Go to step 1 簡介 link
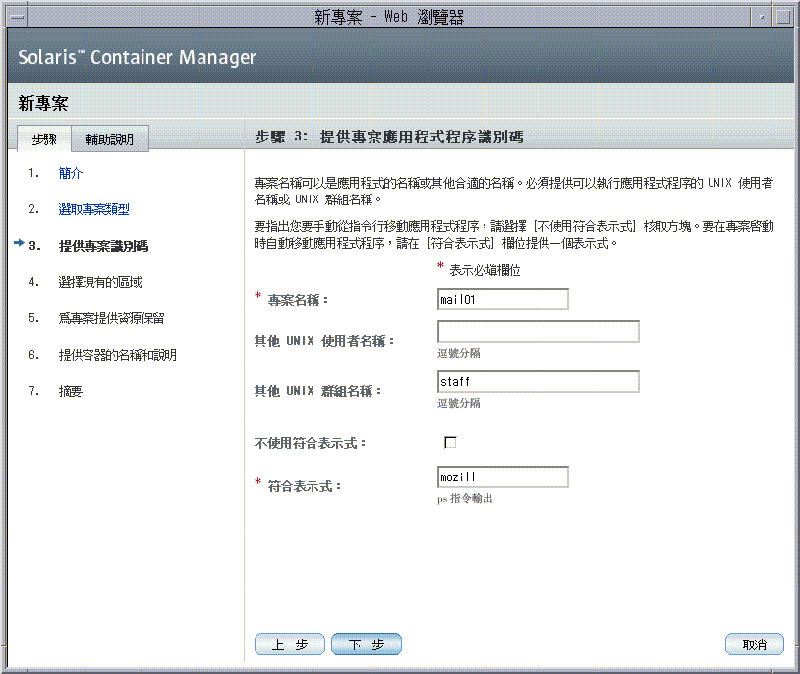Image resolution: width=800 pixels, height=674 pixels. [70, 173]
